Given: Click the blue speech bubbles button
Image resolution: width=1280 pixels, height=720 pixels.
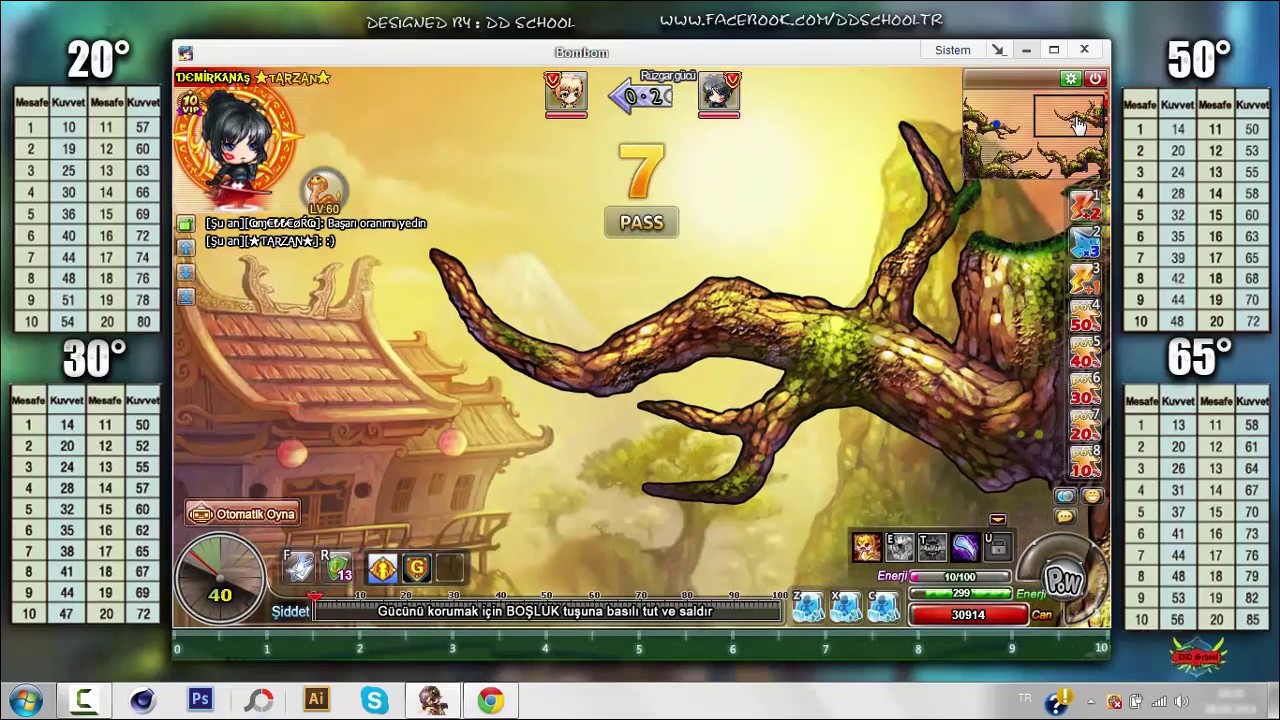Looking at the screenshot, I should click(1065, 496).
